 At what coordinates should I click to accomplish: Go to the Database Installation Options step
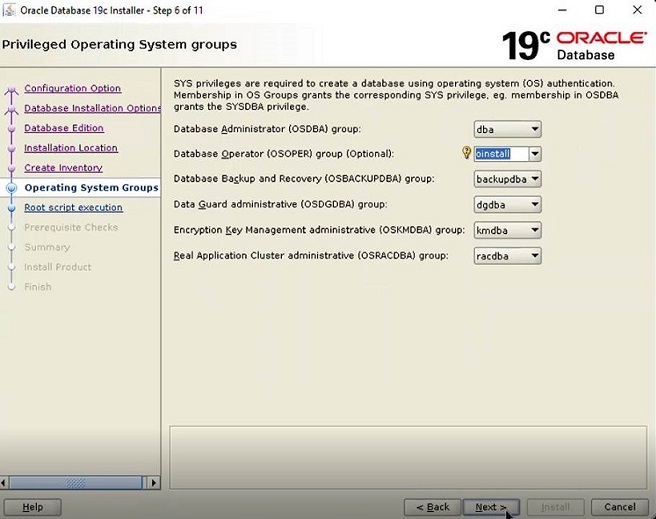92,108
